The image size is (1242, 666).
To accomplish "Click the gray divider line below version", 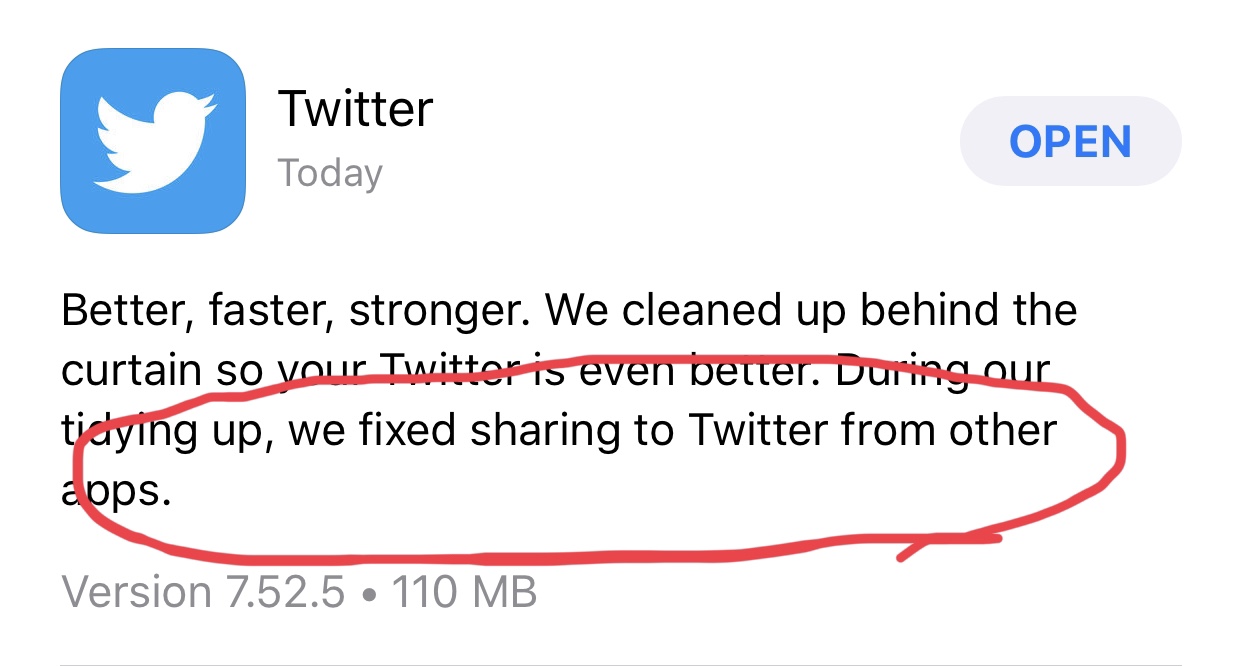I will 651,662.
